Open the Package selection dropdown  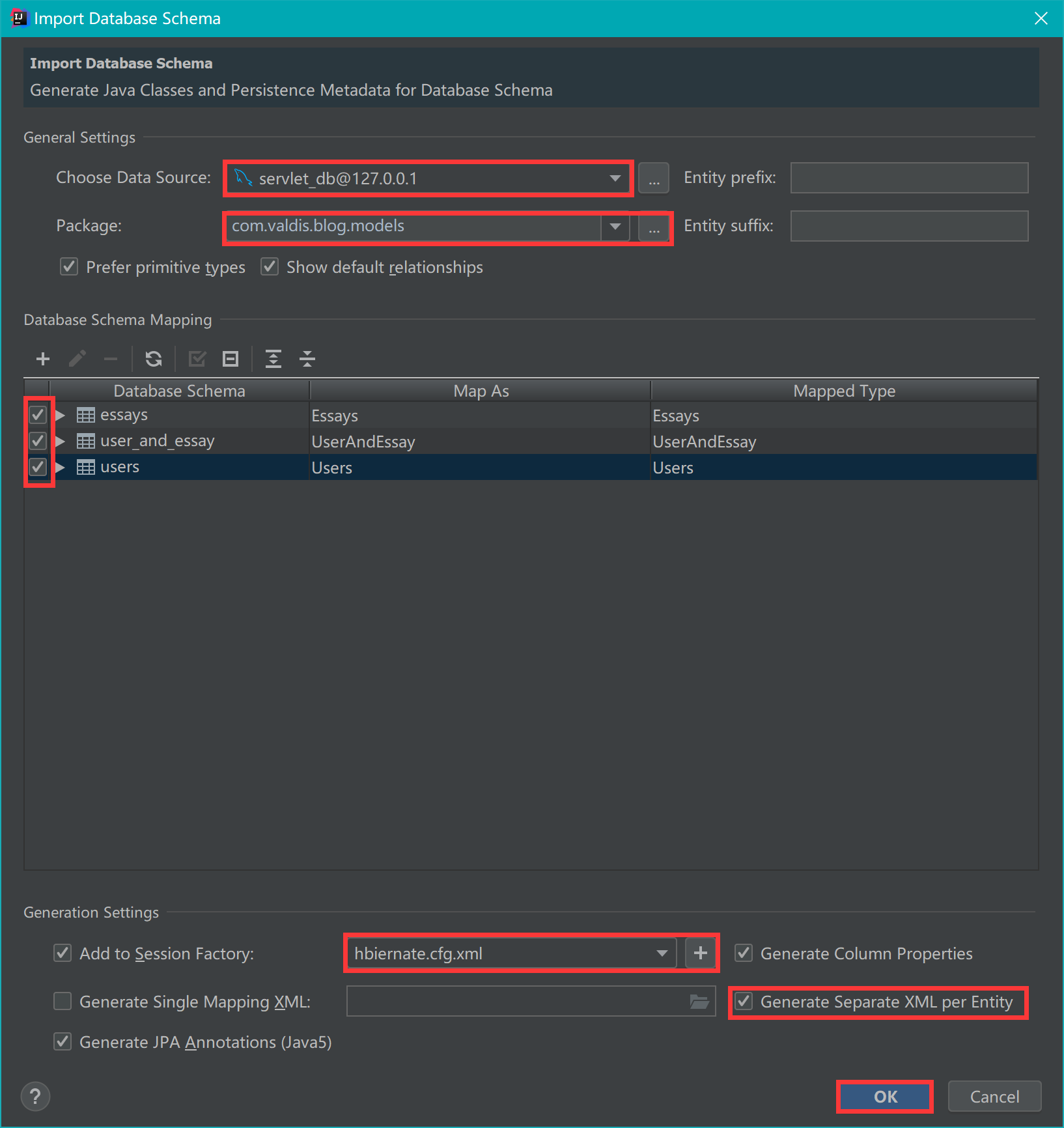tap(613, 227)
